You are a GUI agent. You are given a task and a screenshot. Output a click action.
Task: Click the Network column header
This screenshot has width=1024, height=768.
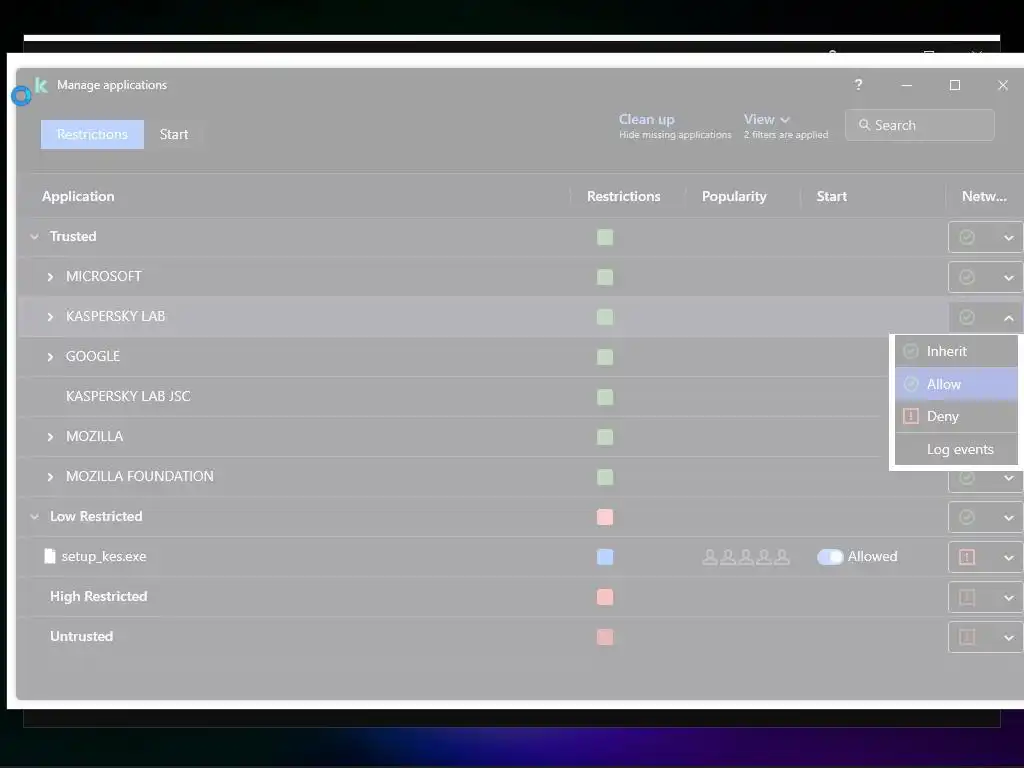(x=984, y=196)
